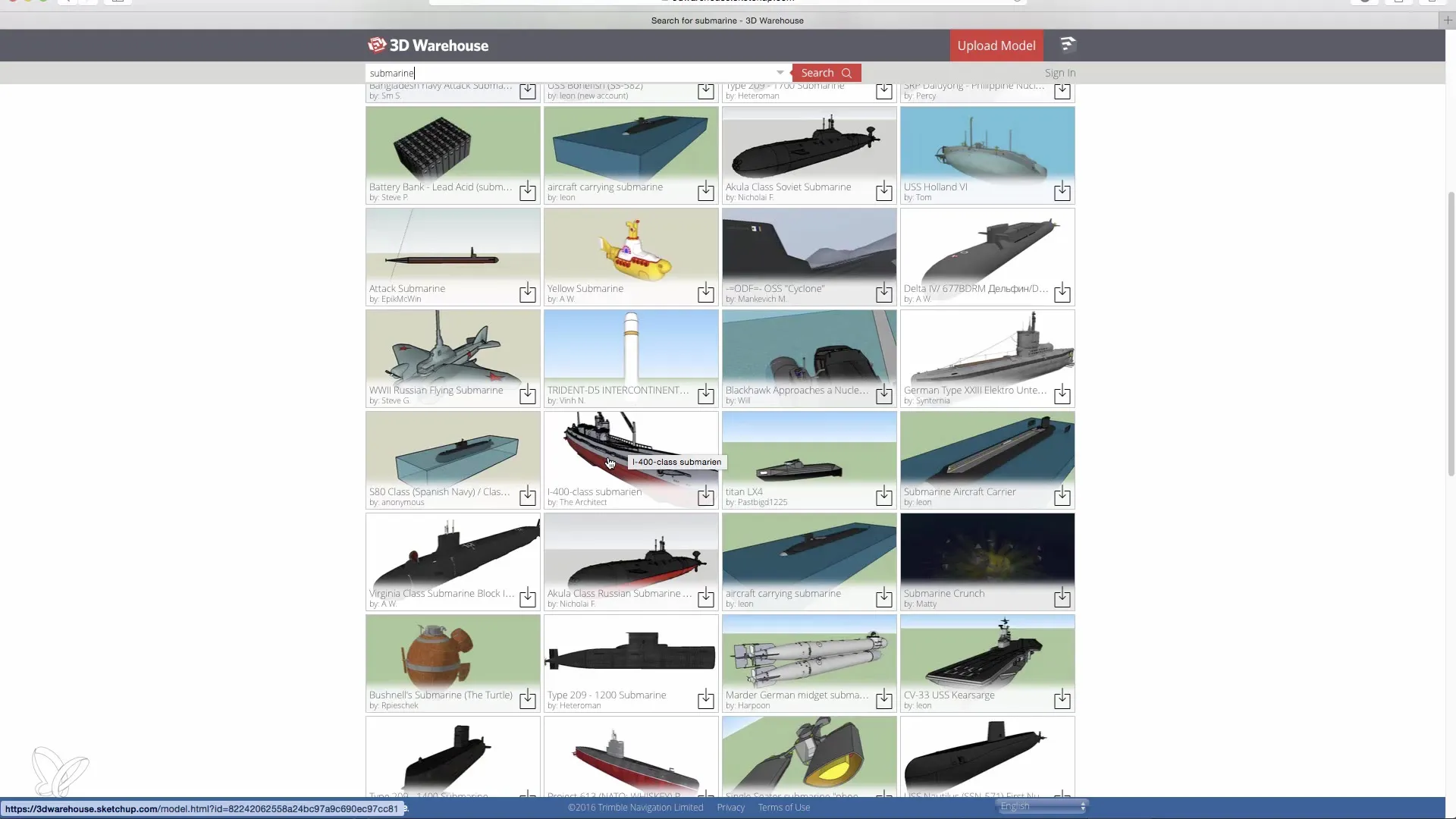
Task: Click the Upload Model button
Action: point(996,45)
